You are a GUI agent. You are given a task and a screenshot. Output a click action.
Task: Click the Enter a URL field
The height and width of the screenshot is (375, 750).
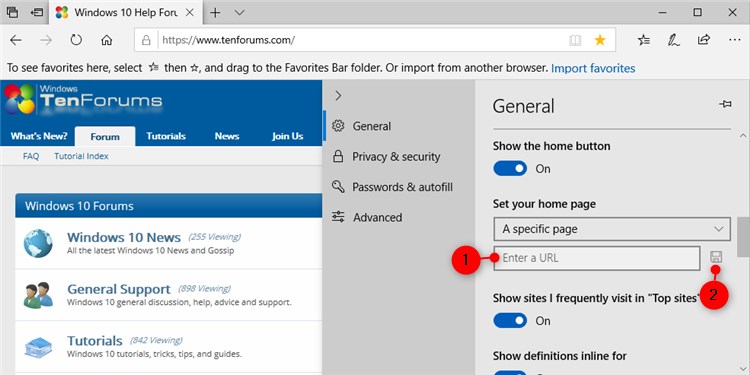[597, 258]
